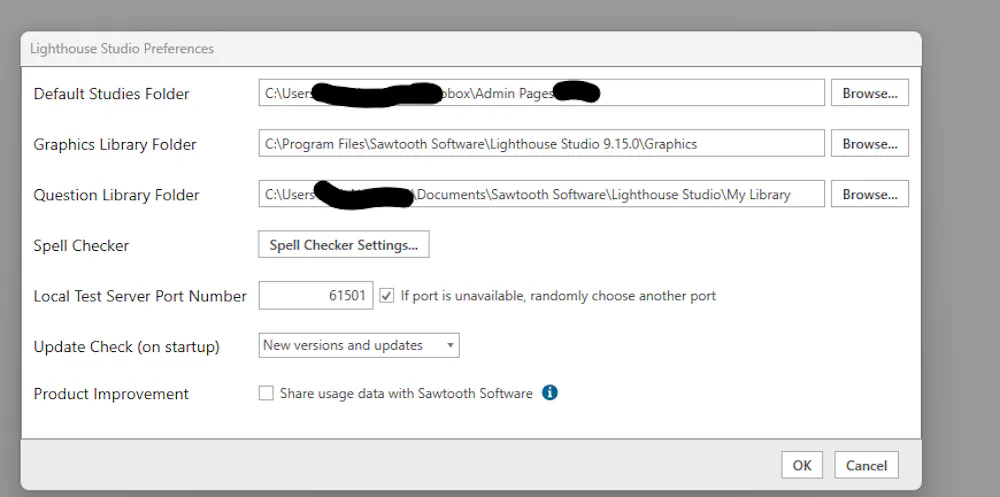This screenshot has height=497, width=1000.
Task: Cancel the preferences dialog
Action: (866, 465)
